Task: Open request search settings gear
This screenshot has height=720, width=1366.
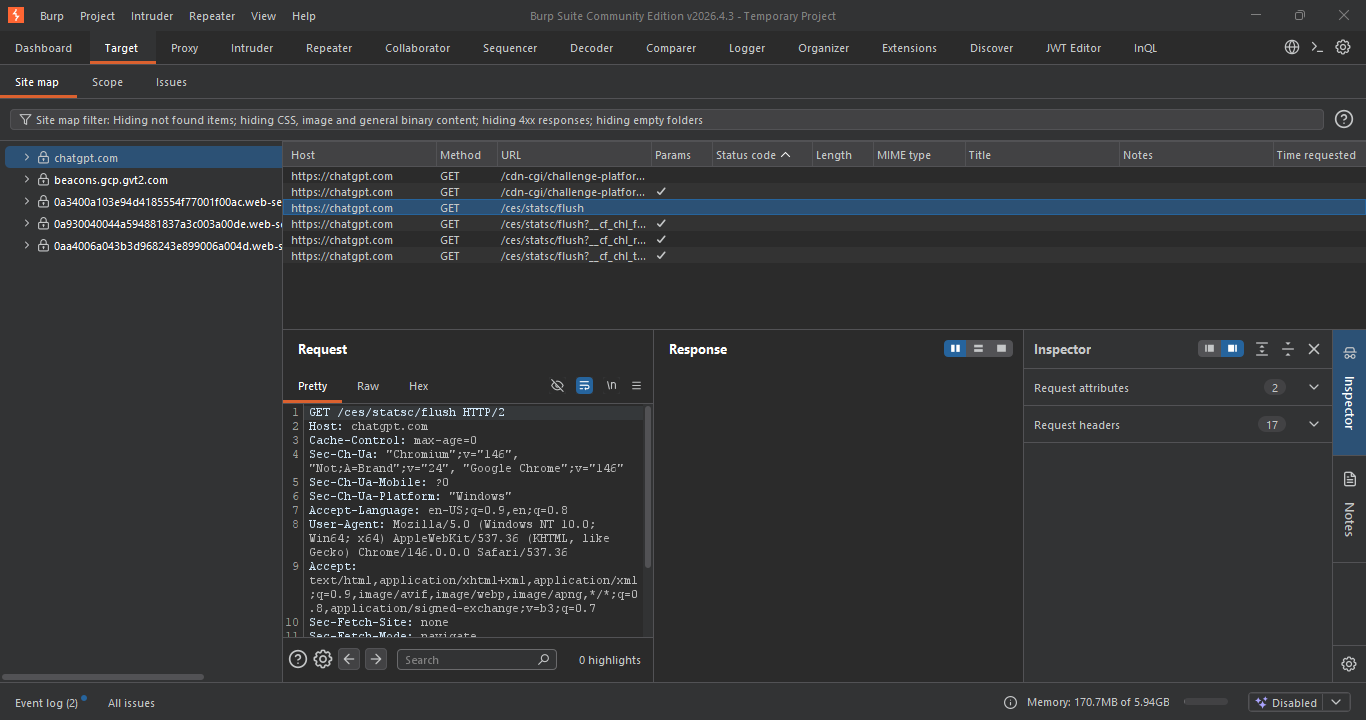Action: (323, 659)
